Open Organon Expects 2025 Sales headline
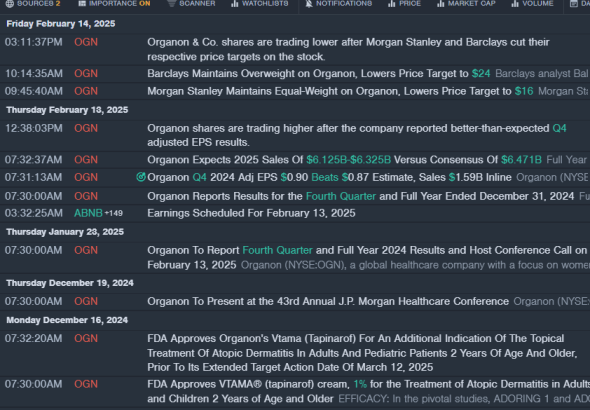 (x=344, y=160)
